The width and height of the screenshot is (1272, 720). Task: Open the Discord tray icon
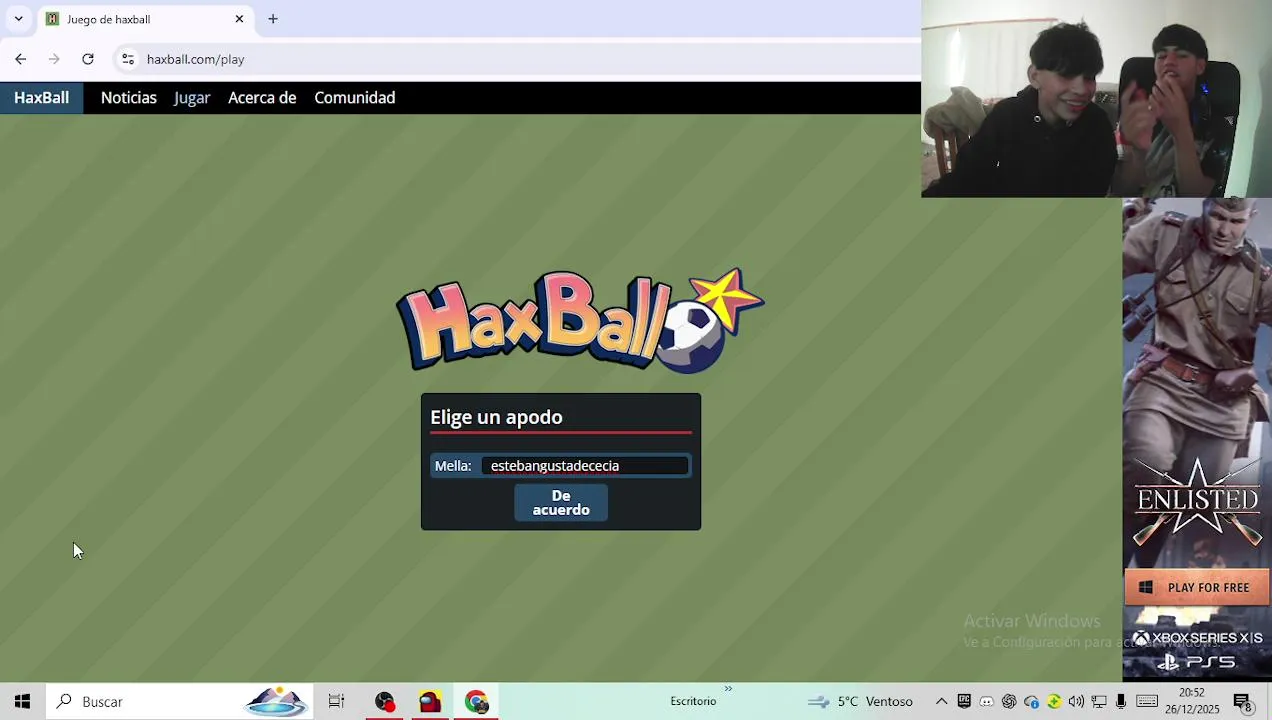click(x=987, y=702)
